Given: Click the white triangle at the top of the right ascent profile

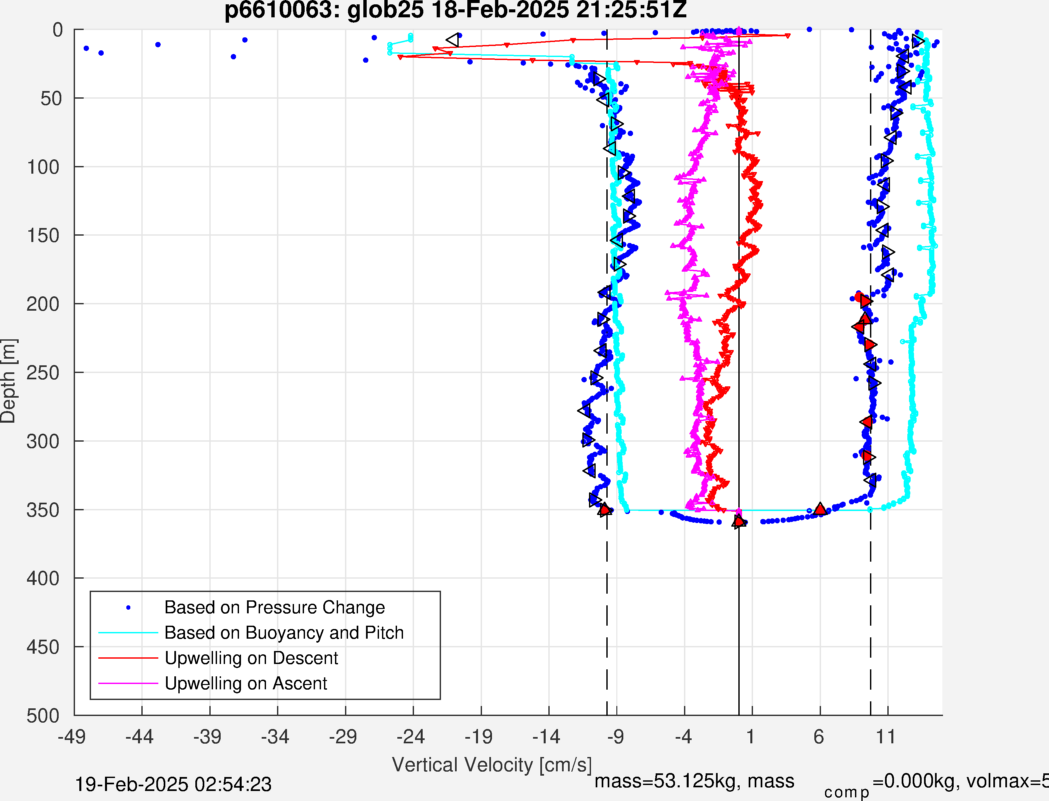Looking at the screenshot, I should [918, 40].
